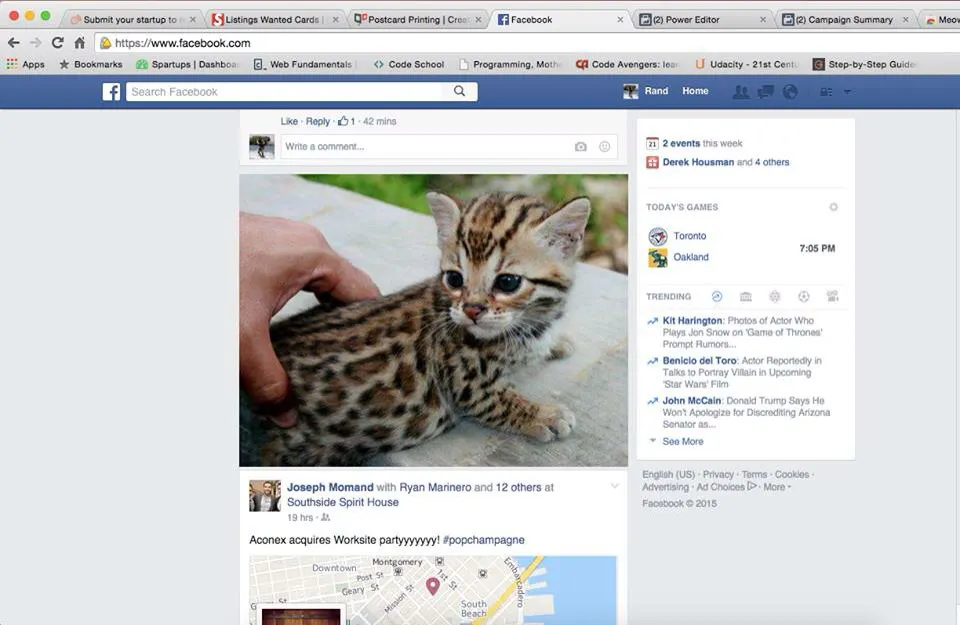Click Oakland Athletics team logo

(658, 258)
